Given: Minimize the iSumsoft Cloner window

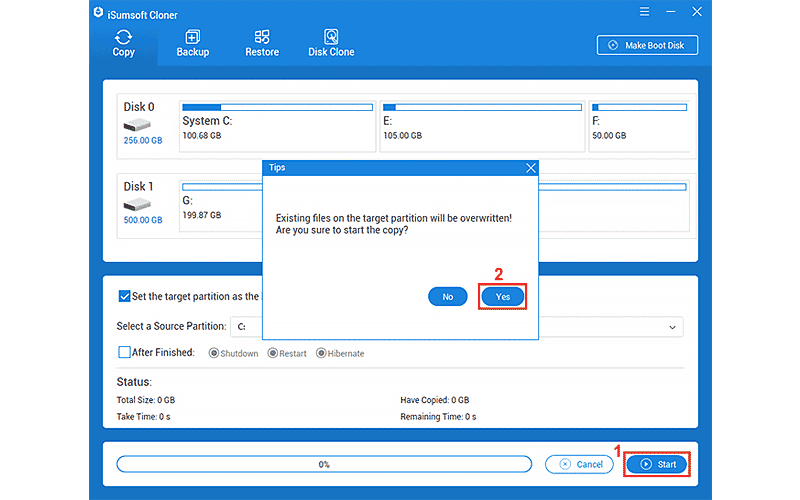Looking at the screenshot, I should 671,12.
